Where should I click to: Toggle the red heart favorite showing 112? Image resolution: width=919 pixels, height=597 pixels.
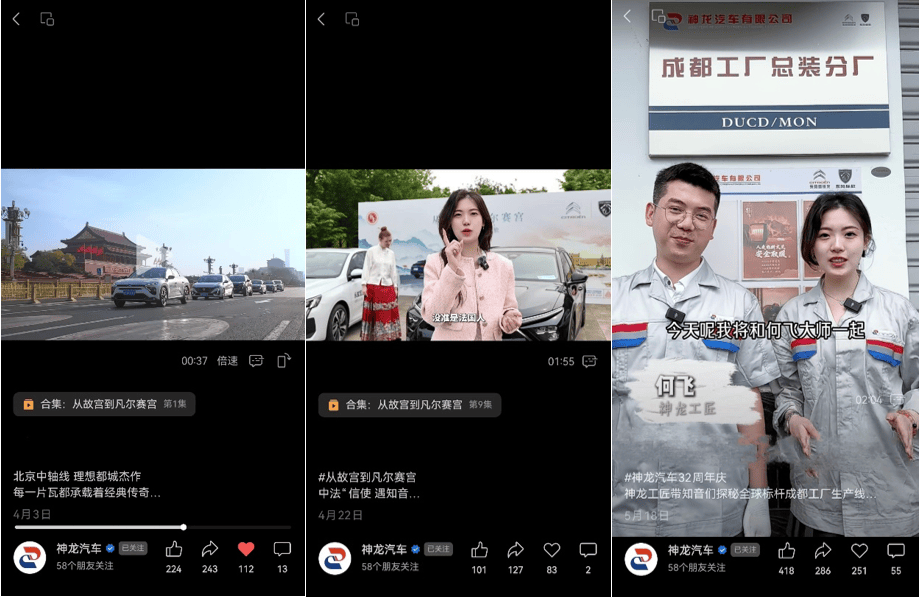(x=246, y=550)
